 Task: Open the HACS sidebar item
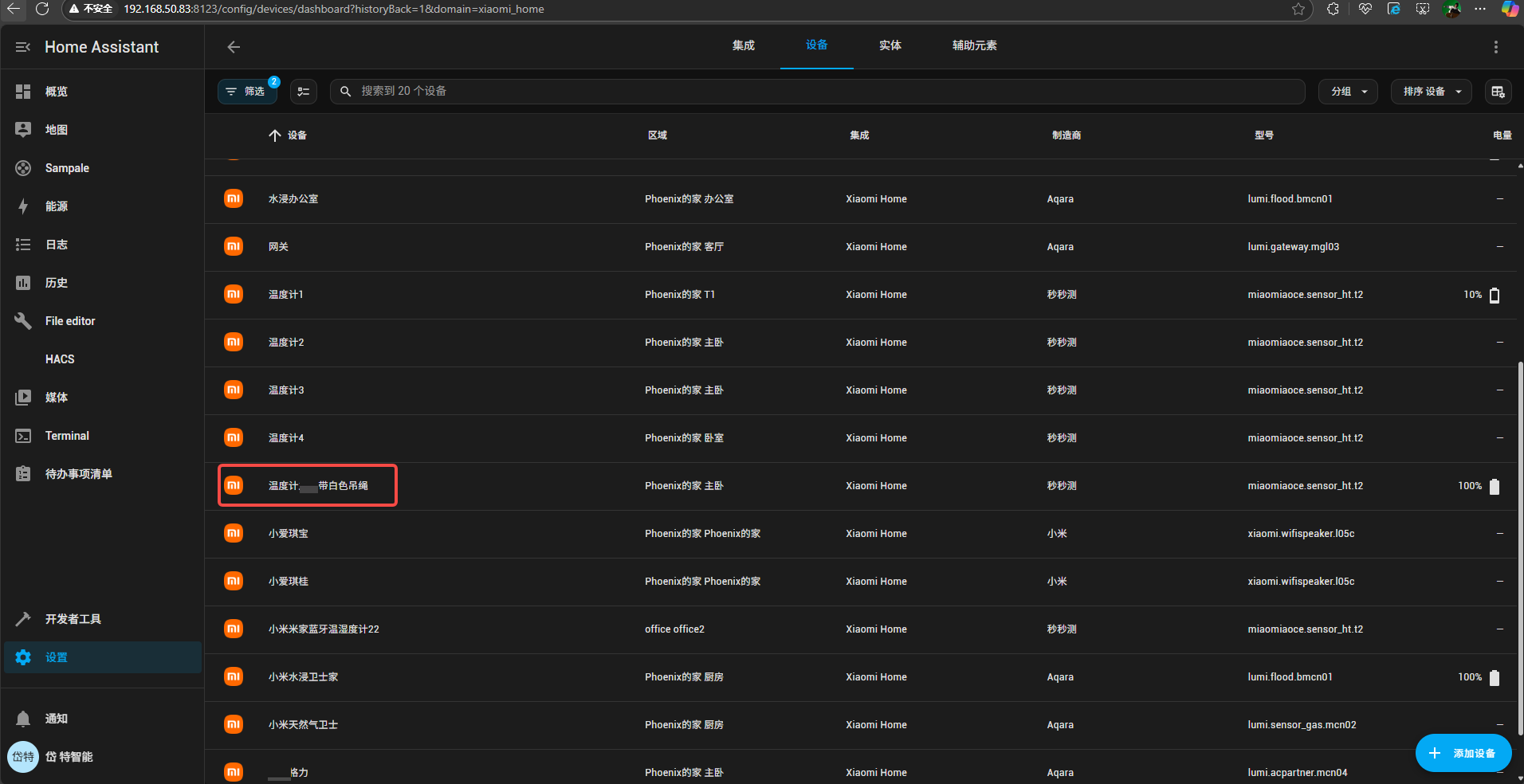60,359
